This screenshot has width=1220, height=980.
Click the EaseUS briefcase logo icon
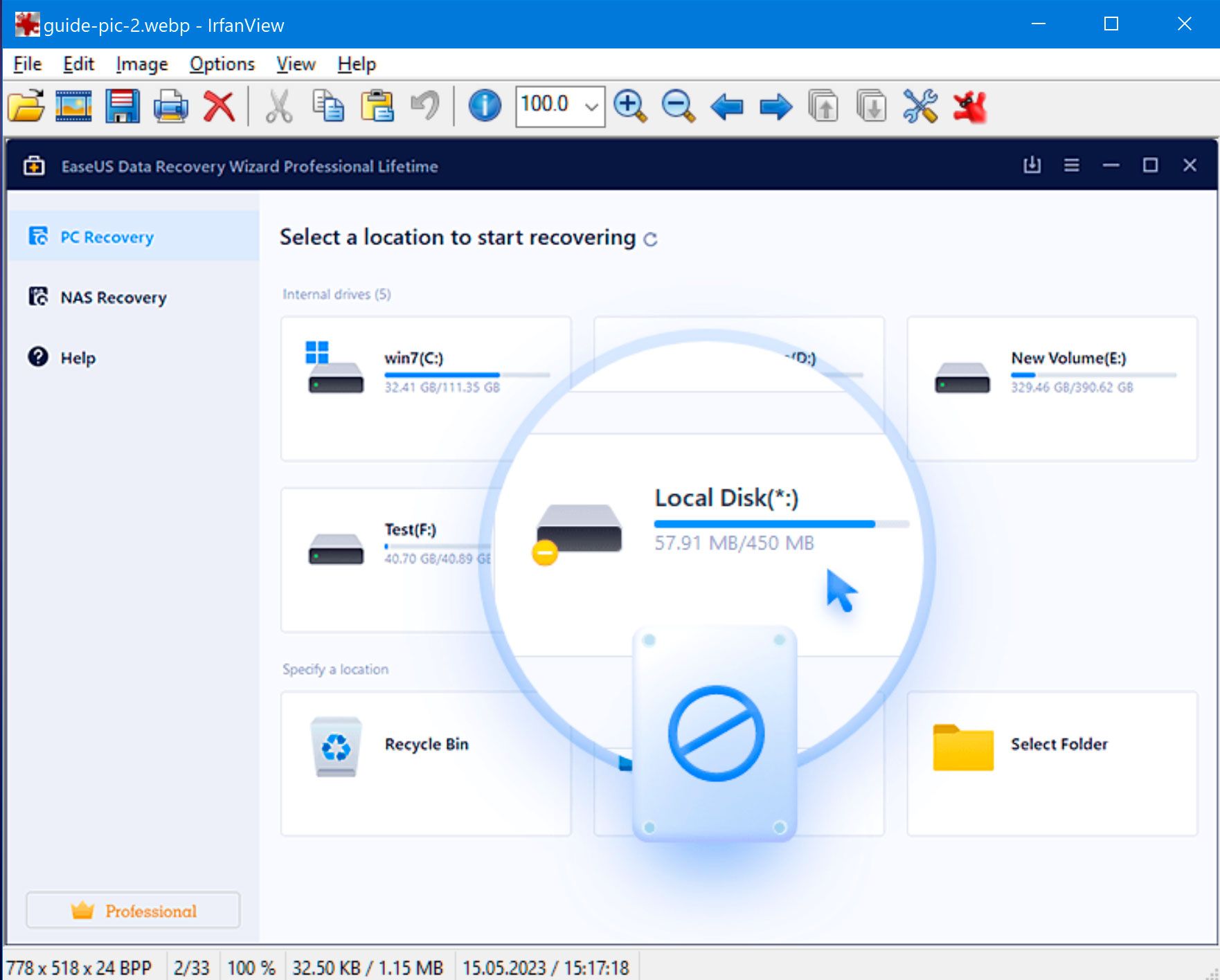pyautogui.click(x=34, y=166)
